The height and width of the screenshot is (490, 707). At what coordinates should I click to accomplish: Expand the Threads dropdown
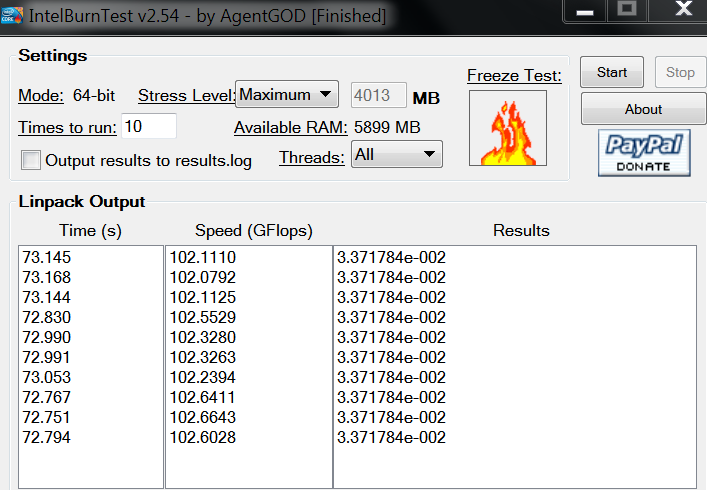click(x=396, y=154)
